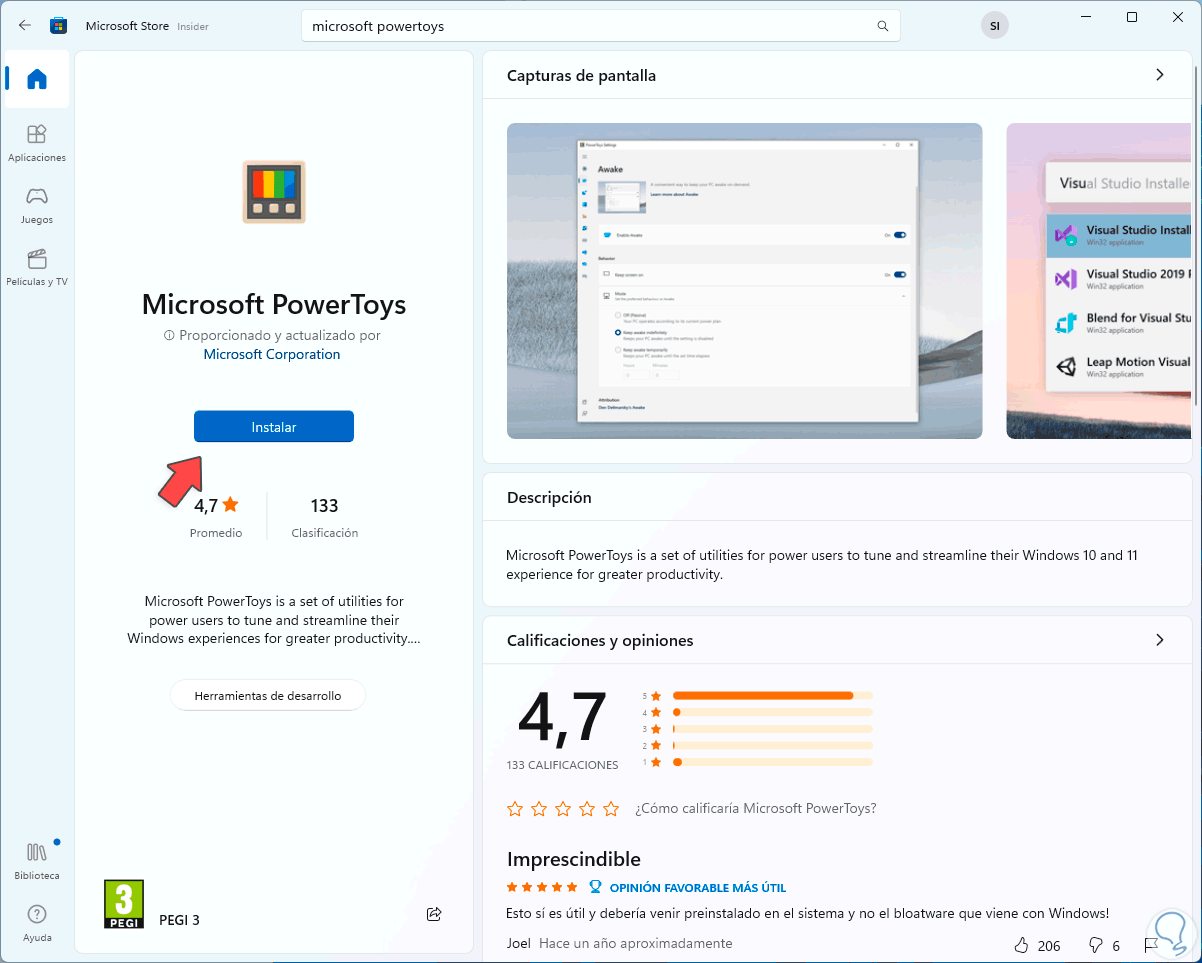Click the Imprescindible review title
Viewport: 1202px width, 963px height.
pyautogui.click(x=574, y=859)
